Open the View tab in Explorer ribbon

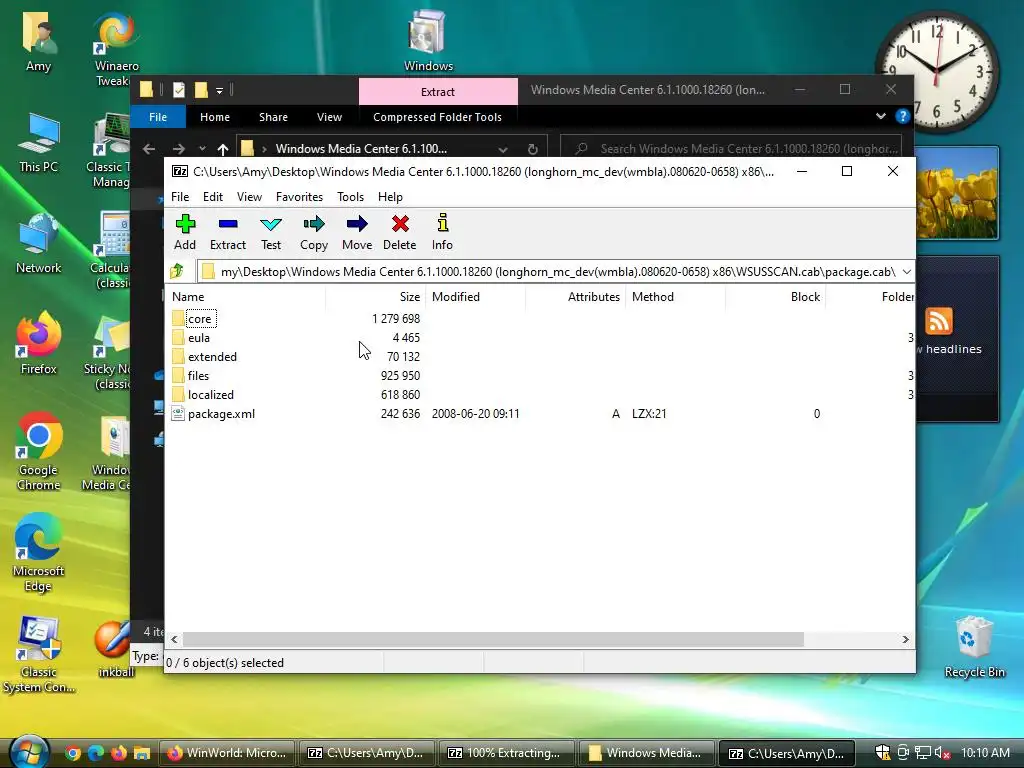pyautogui.click(x=329, y=117)
